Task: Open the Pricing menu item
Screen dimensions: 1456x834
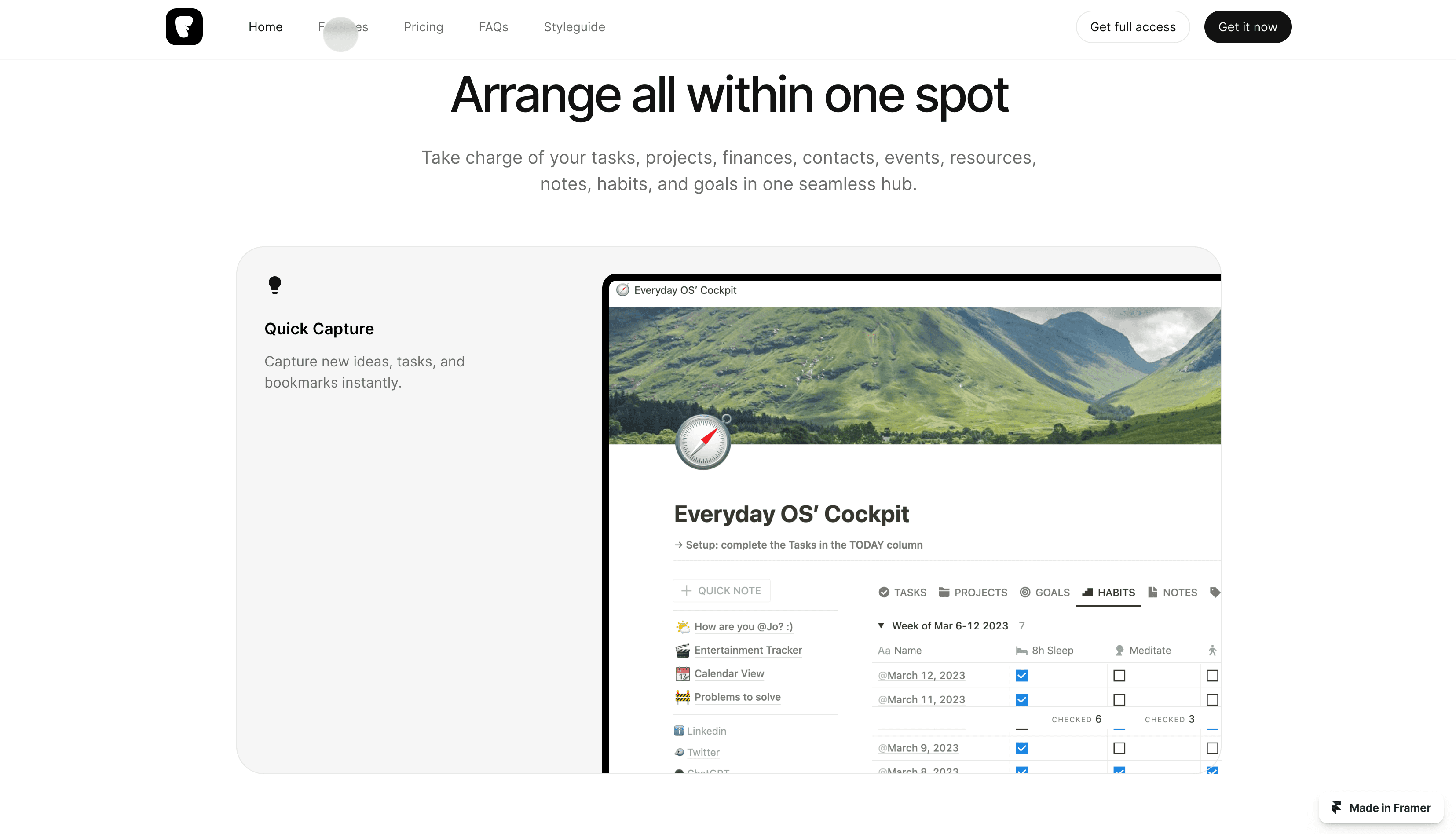Action: click(423, 27)
